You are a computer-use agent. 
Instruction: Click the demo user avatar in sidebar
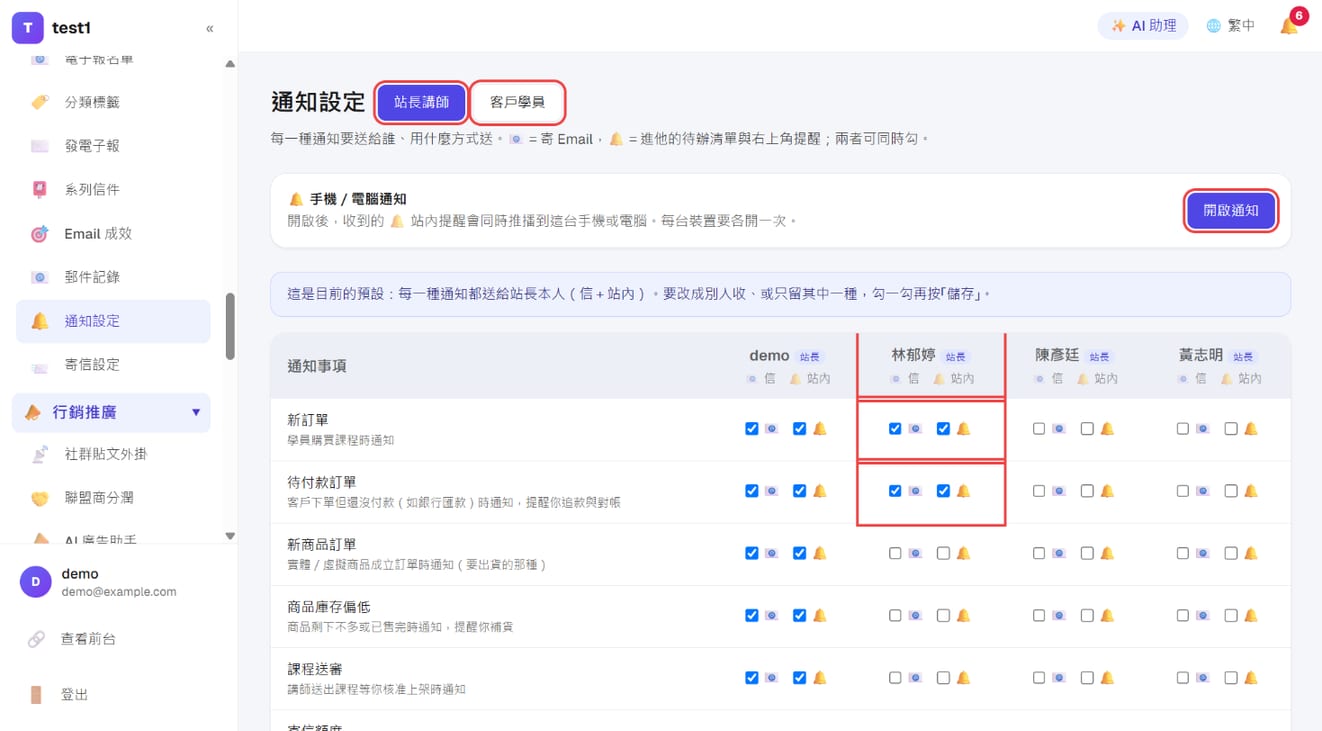coord(36,582)
